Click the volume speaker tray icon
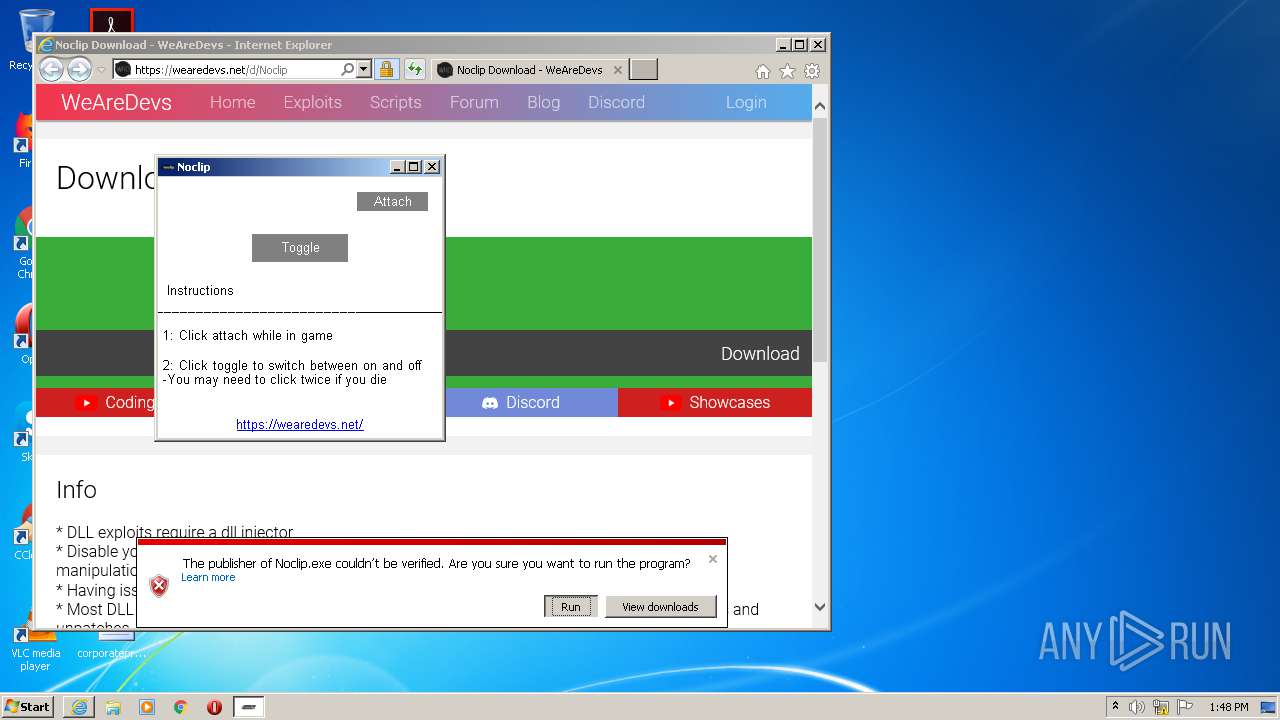This screenshot has width=1280, height=720. pos(1137,707)
